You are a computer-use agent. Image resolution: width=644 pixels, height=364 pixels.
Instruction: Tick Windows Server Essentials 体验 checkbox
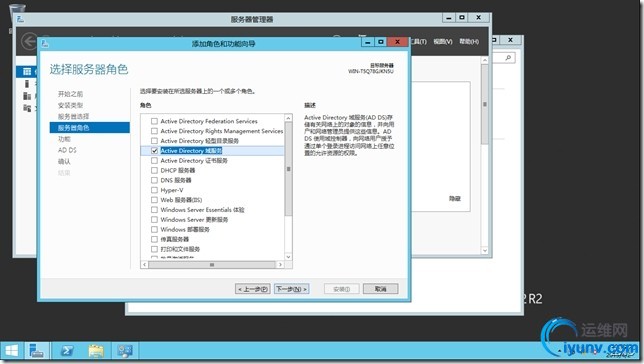point(154,210)
